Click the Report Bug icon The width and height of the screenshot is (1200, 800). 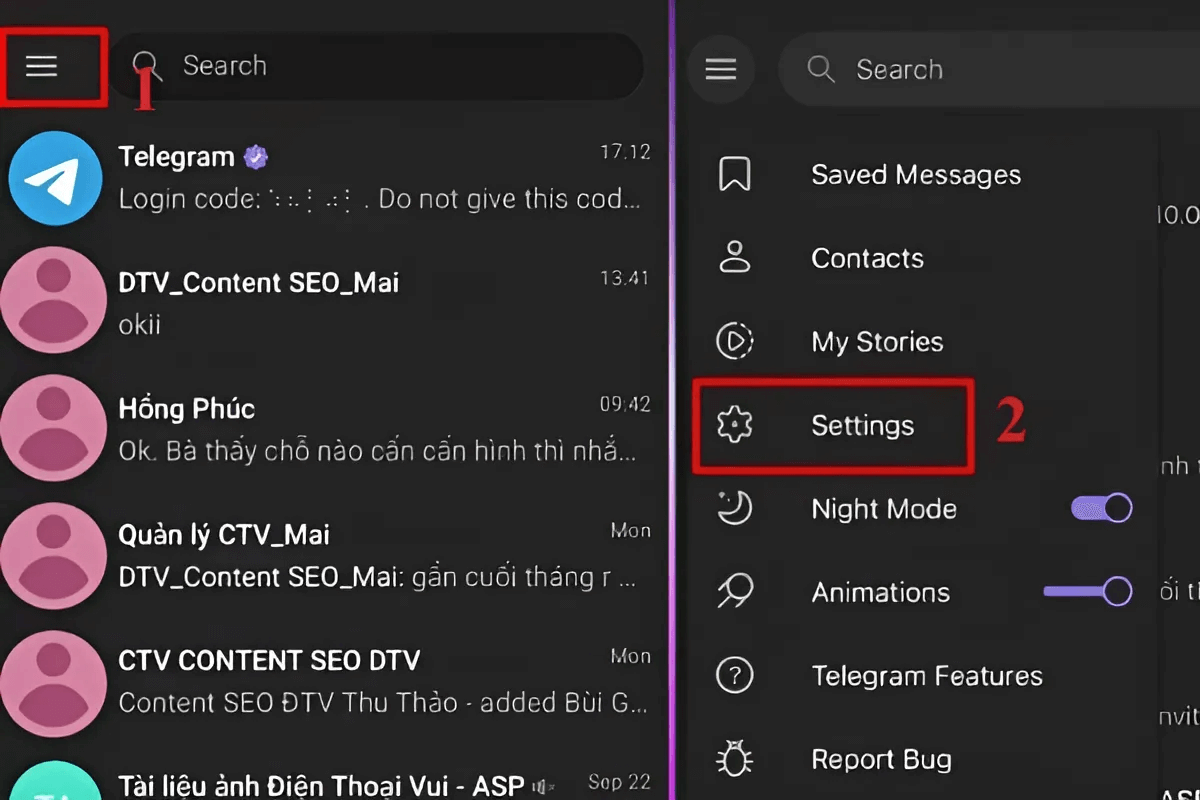coord(735,759)
